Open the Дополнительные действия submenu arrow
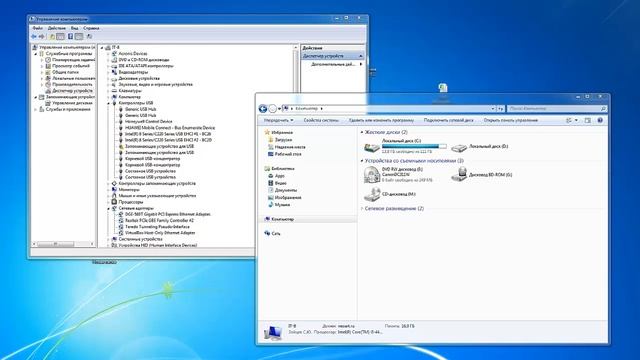640x360 pixels. point(361,64)
